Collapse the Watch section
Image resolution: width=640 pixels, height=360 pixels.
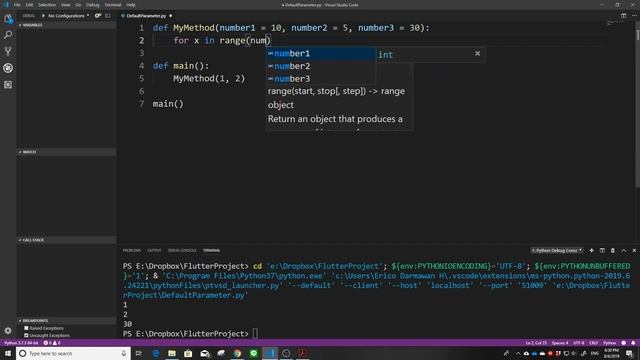(67, 152)
